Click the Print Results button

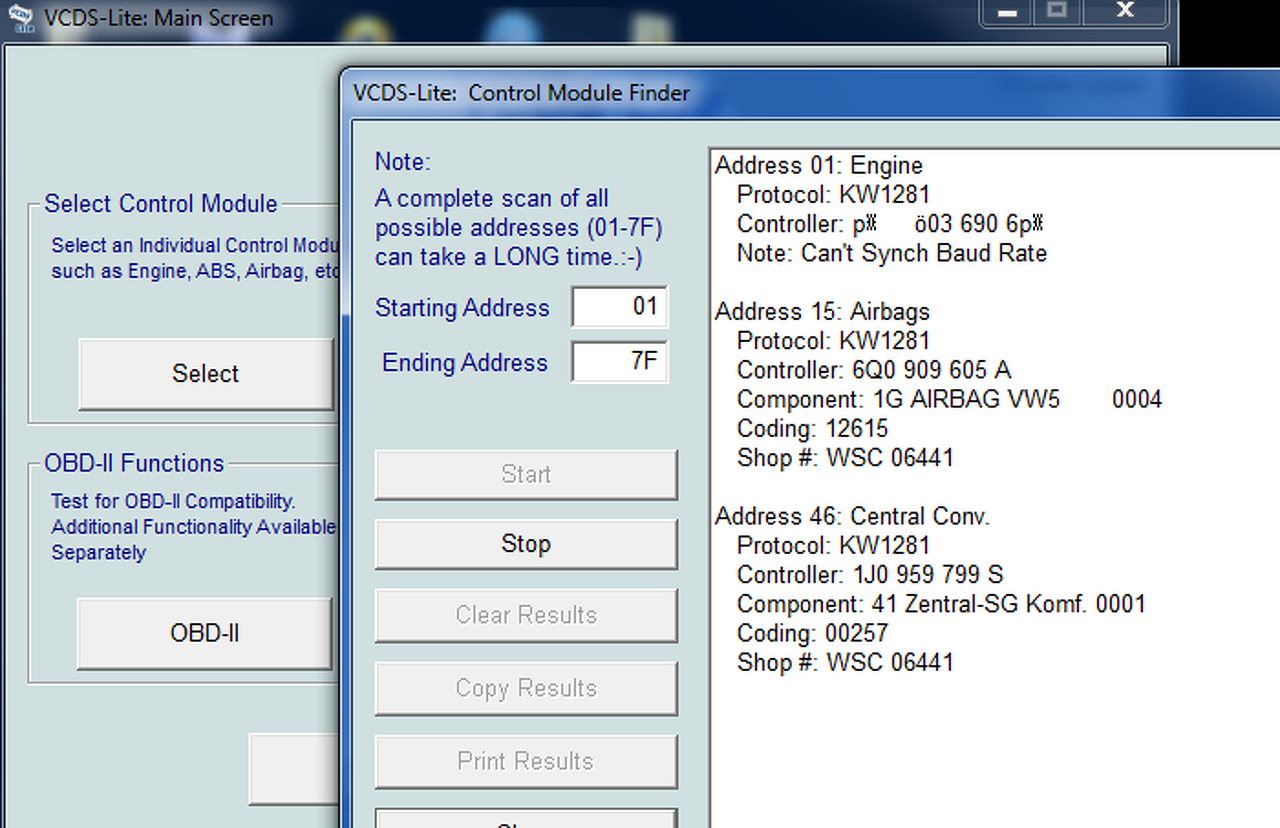526,761
